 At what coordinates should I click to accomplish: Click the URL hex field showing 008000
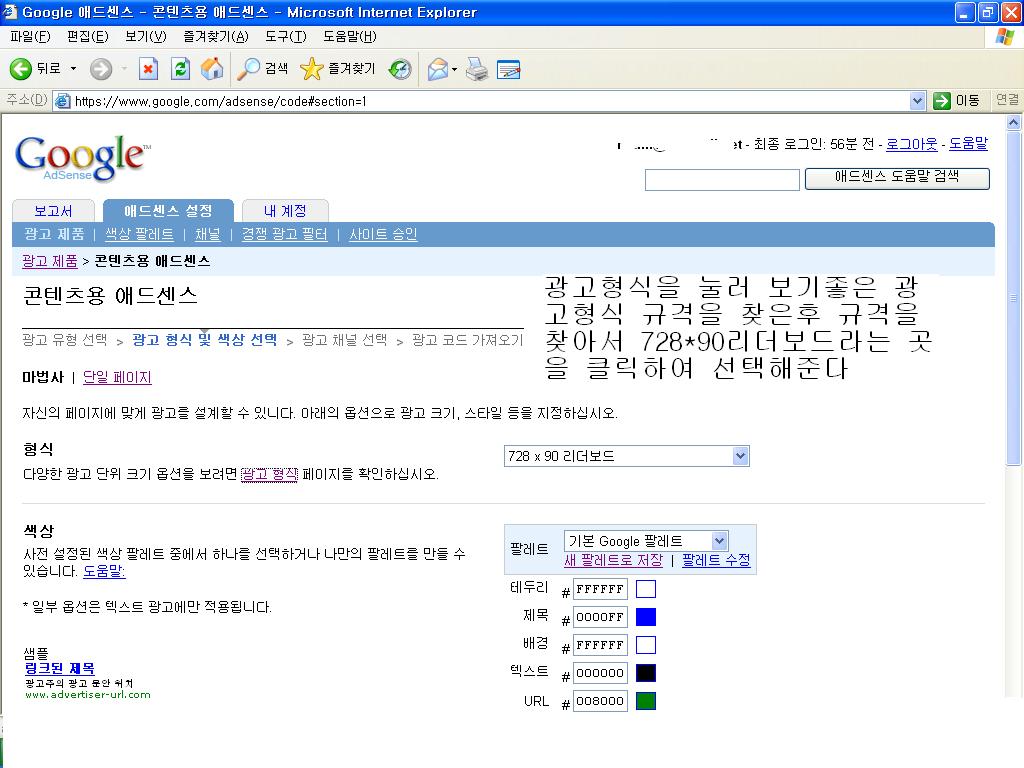(x=600, y=701)
